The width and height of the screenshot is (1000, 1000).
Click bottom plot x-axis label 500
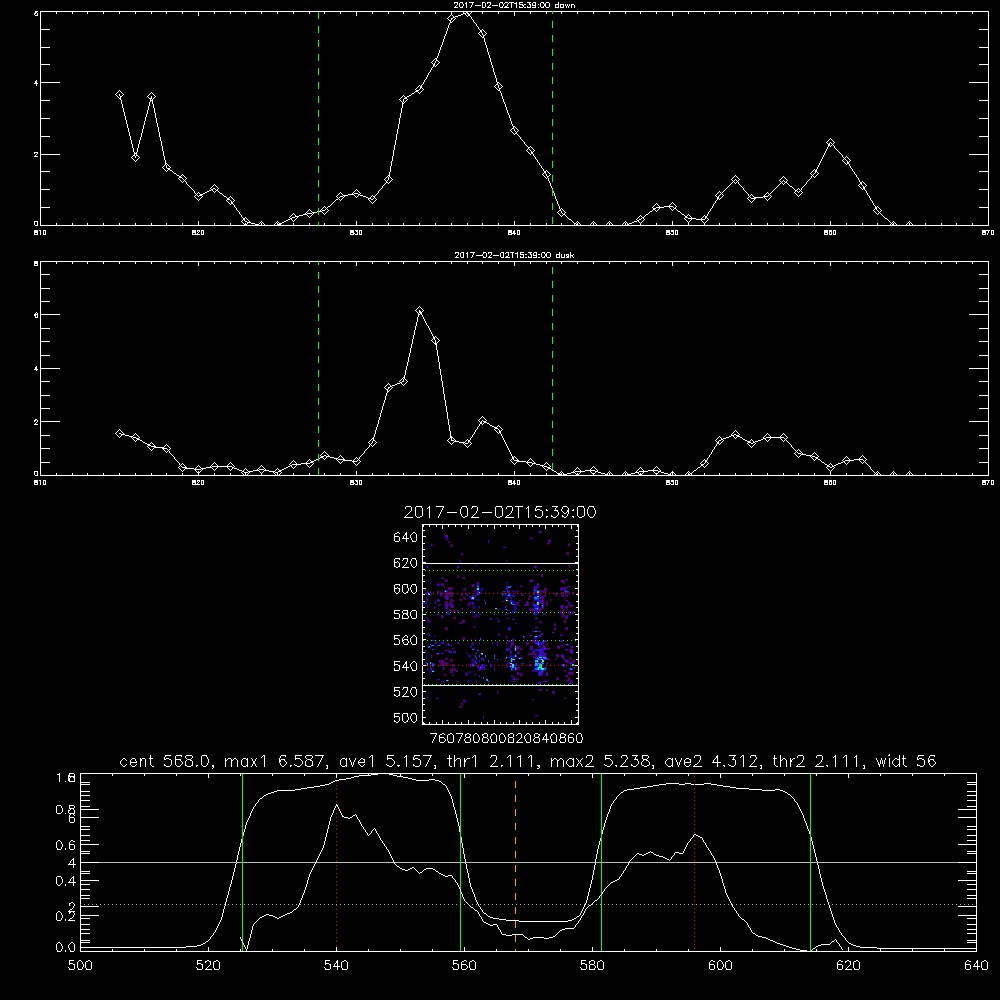coord(80,966)
